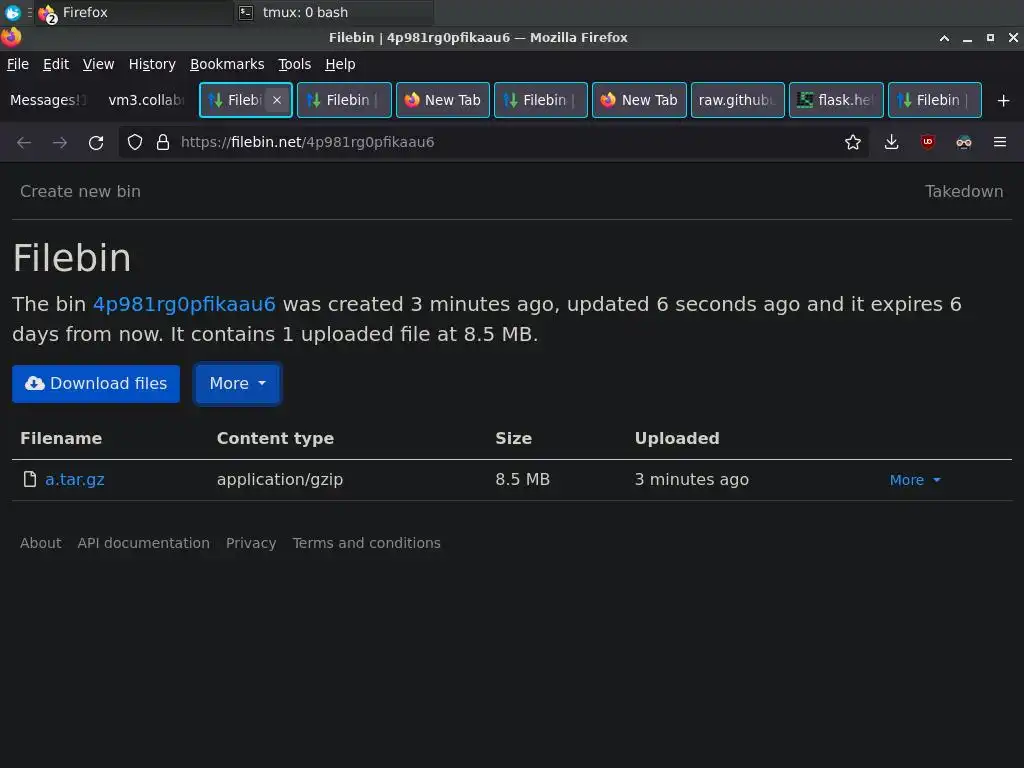Select Firefox in the taskbar

pyautogui.click(x=134, y=12)
